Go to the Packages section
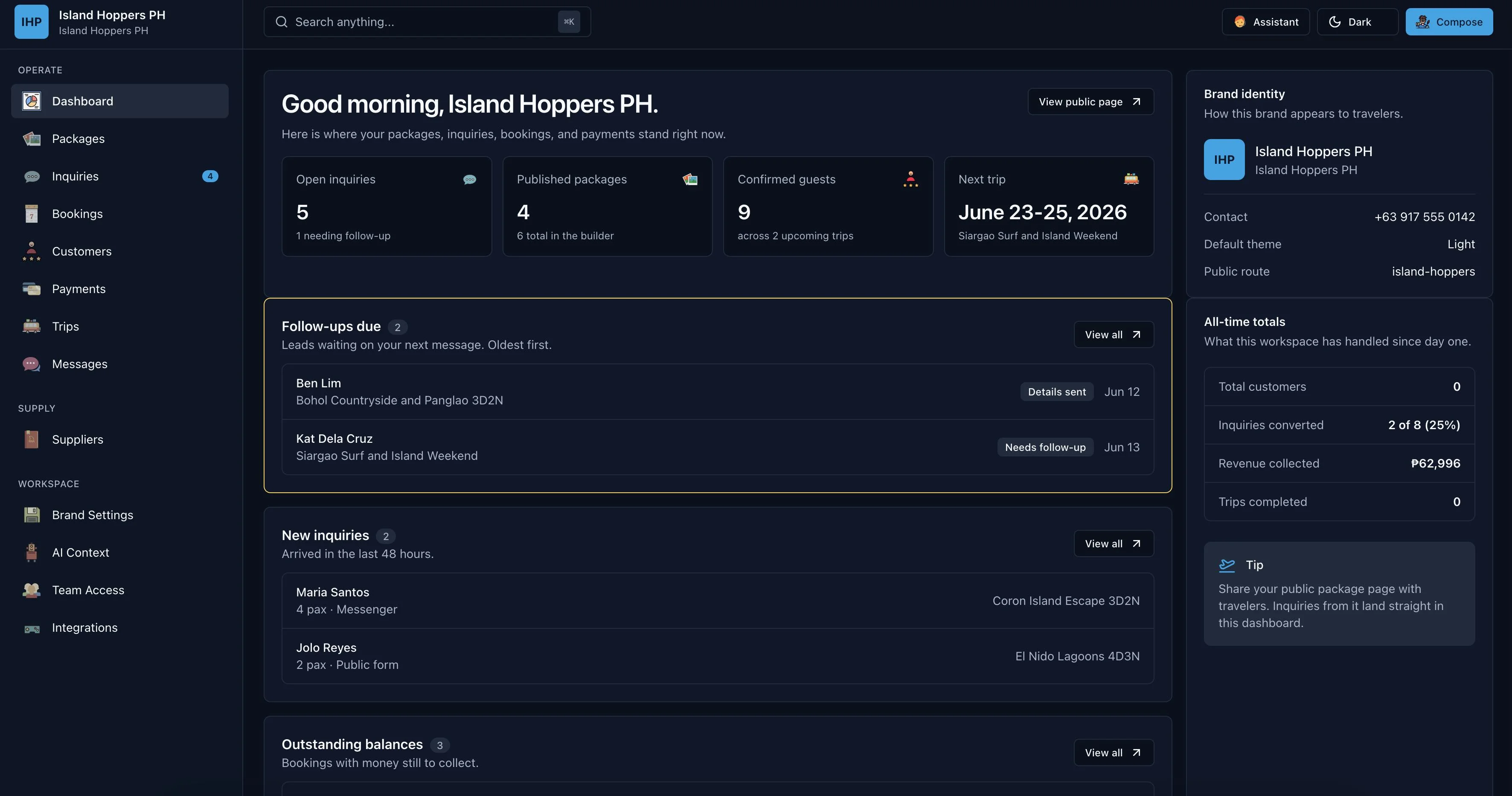Screen dimensions: 1512x796 coord(120,139)
